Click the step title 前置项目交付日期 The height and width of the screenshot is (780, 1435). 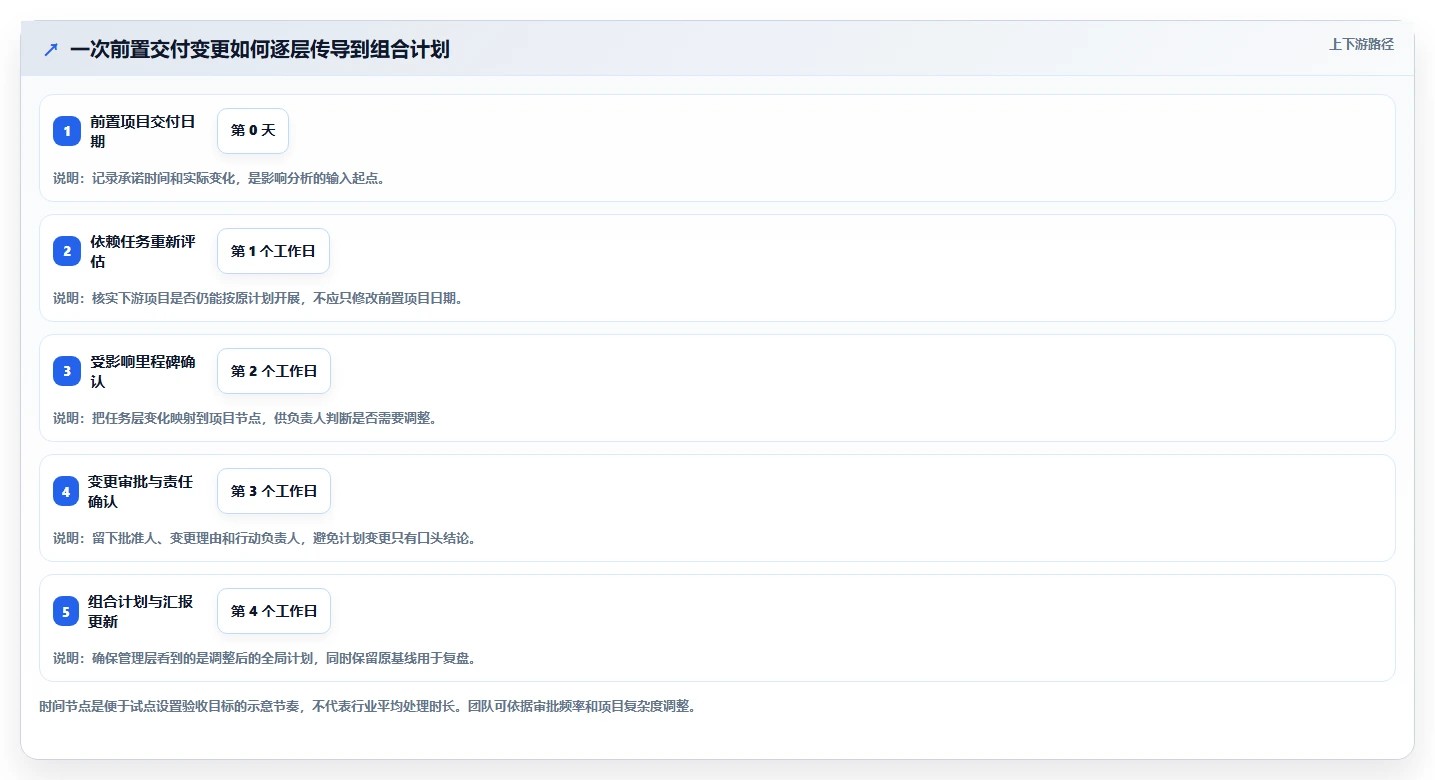pos(142,131)
